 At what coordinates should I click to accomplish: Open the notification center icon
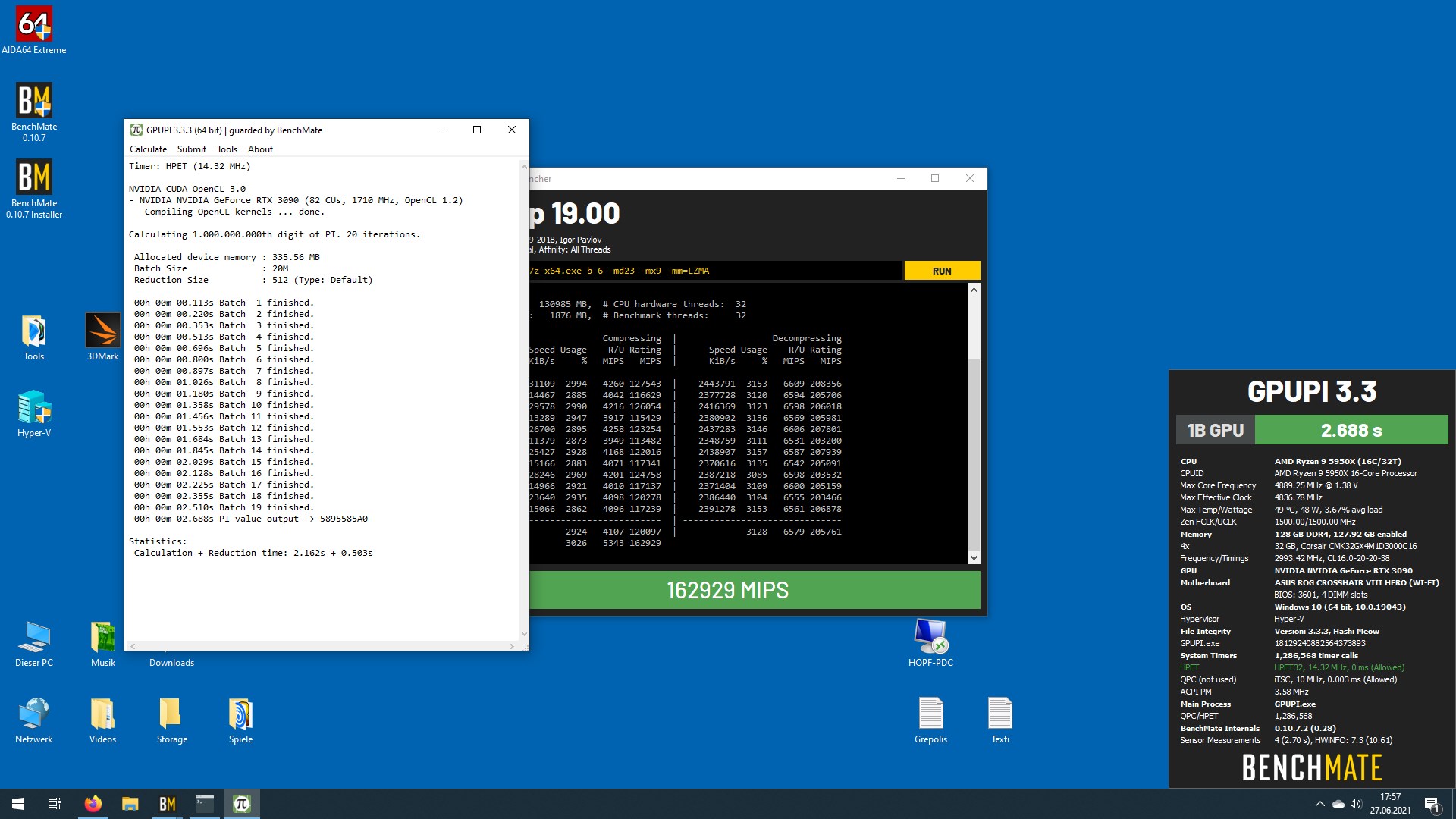click(x=1432, y=804)
